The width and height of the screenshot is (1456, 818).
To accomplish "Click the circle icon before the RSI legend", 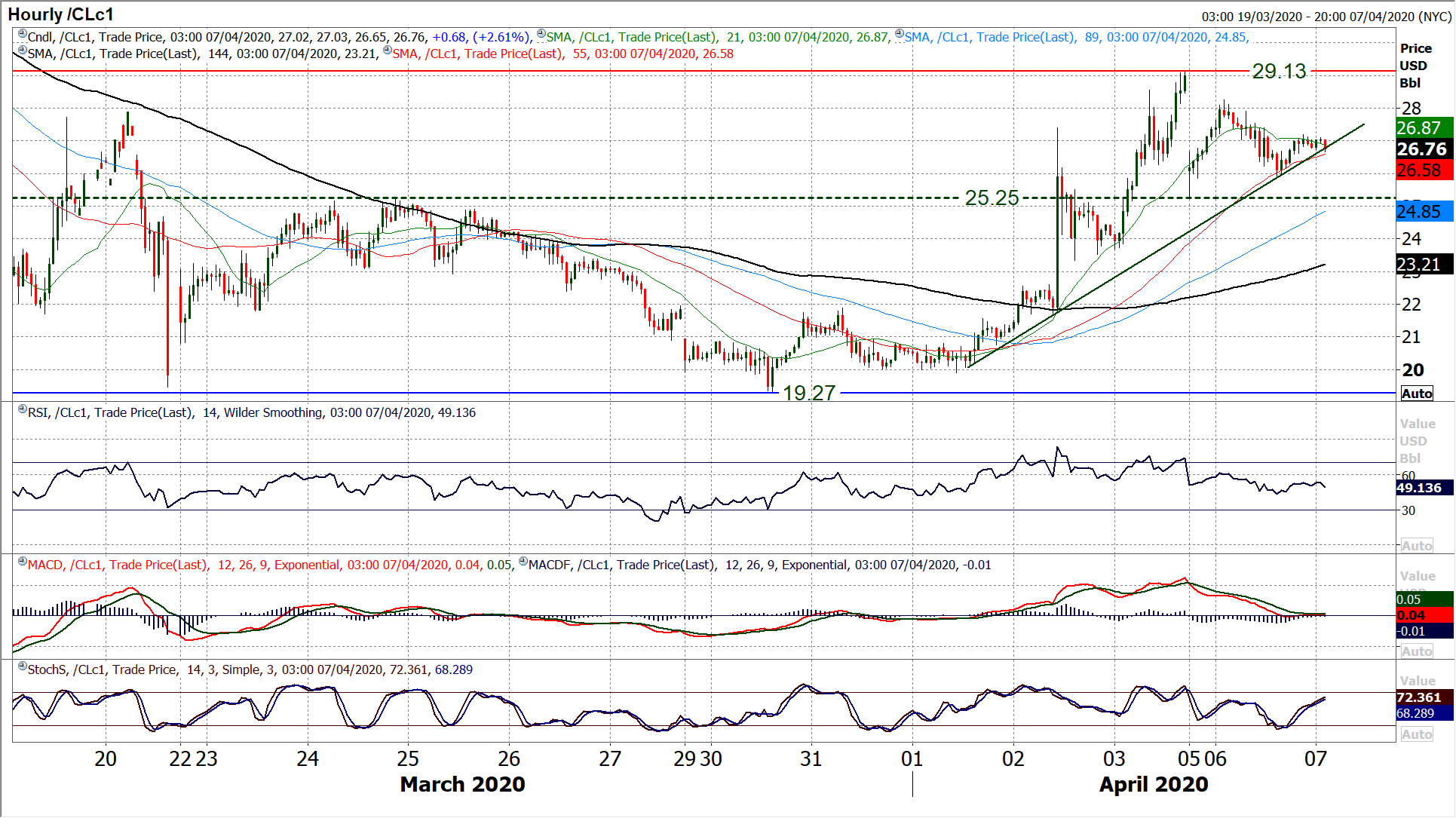I will pyautogui.click(x=23, y=410).
